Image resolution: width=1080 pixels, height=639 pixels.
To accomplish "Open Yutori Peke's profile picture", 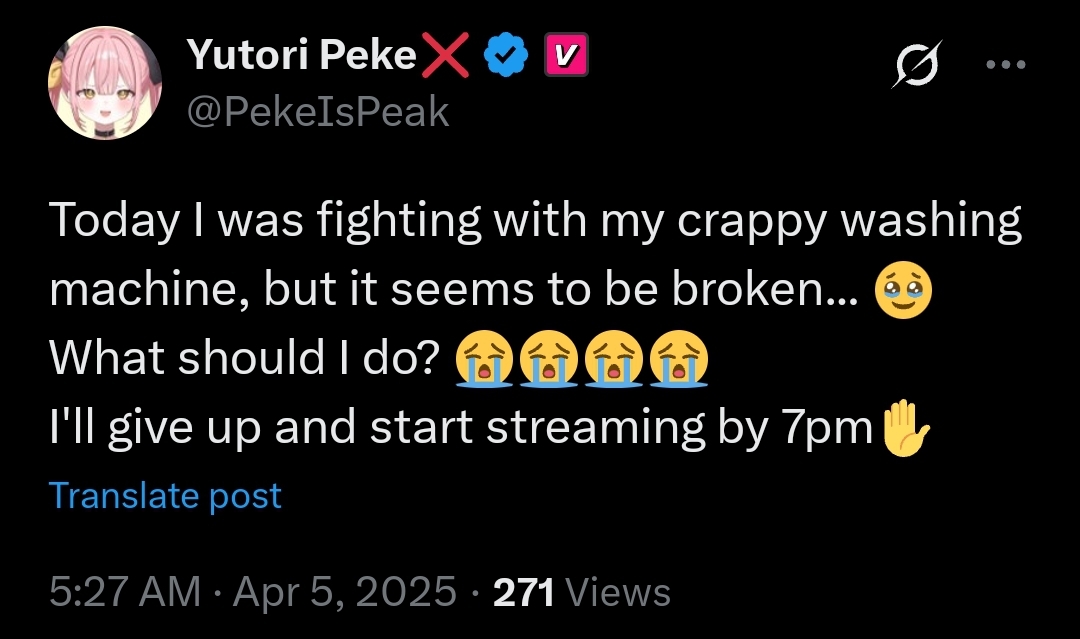I will 104,83.
